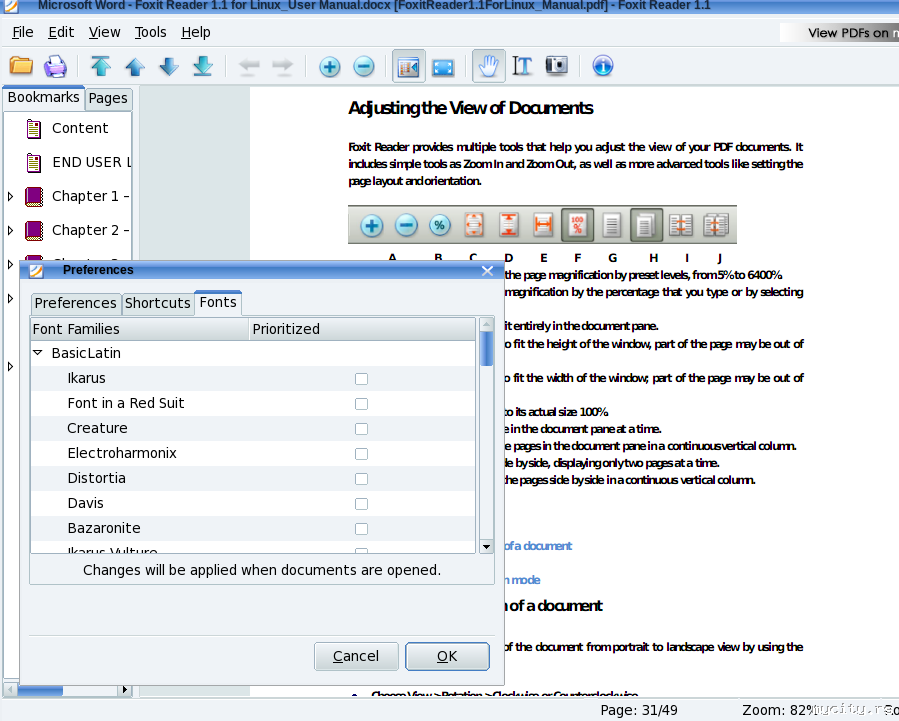
Task: Expand the Chapter 2 bookmark
Action: point(10,230)
